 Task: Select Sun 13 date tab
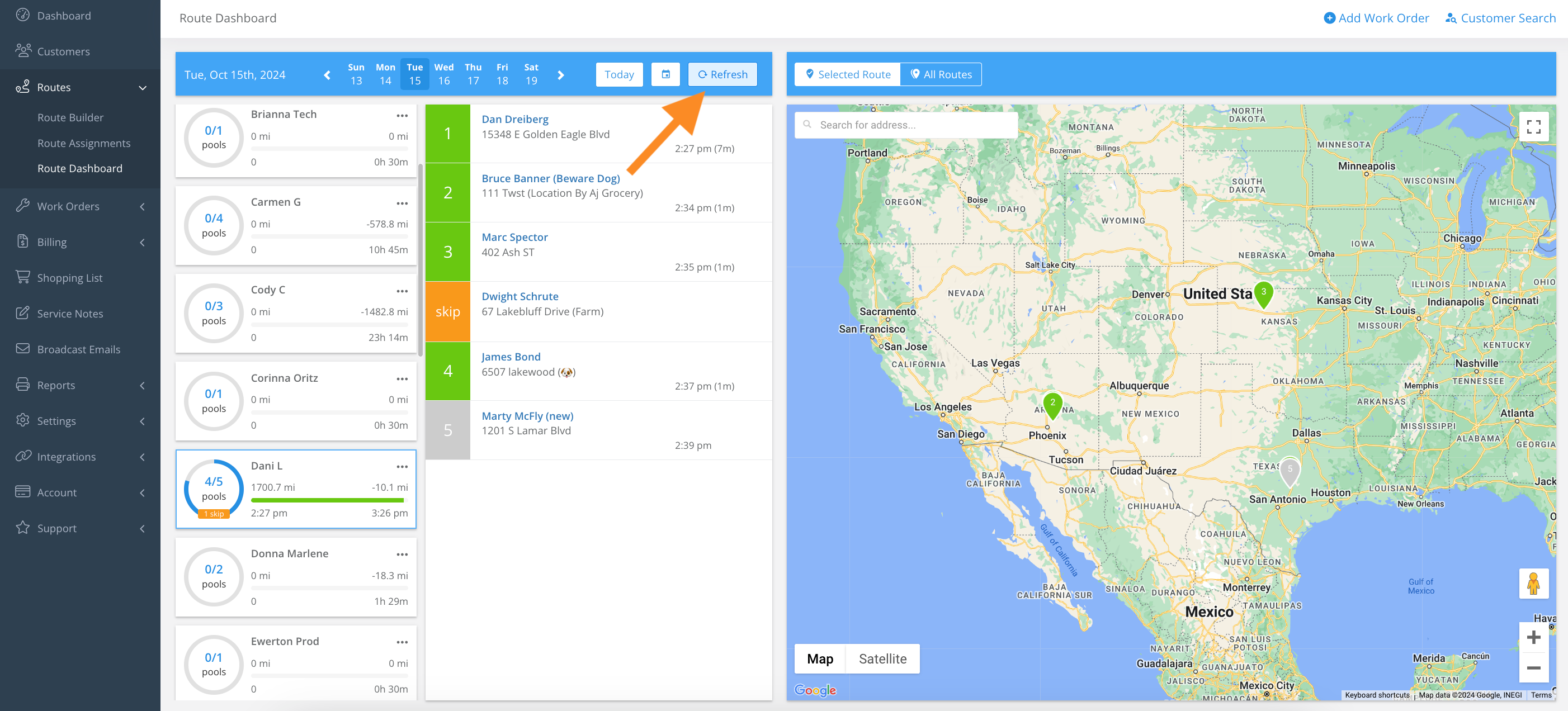tap(356, 74)
